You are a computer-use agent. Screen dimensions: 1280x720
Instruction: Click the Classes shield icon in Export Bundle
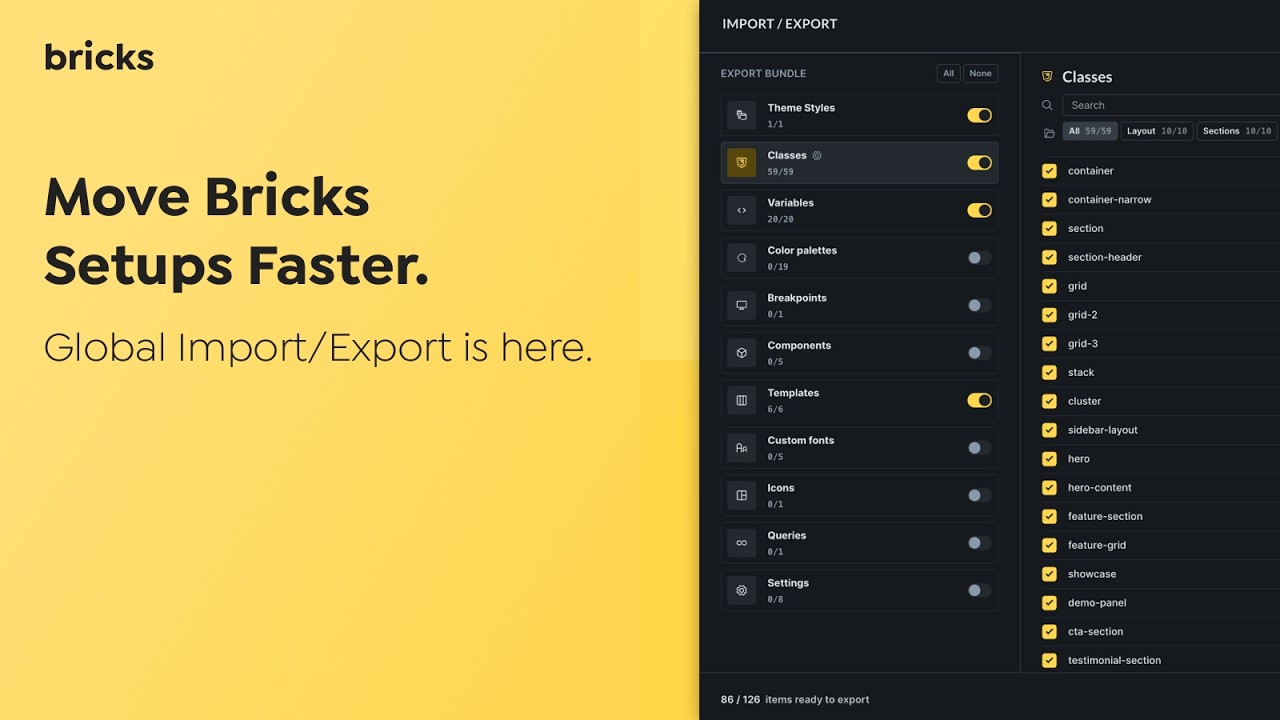742,163
